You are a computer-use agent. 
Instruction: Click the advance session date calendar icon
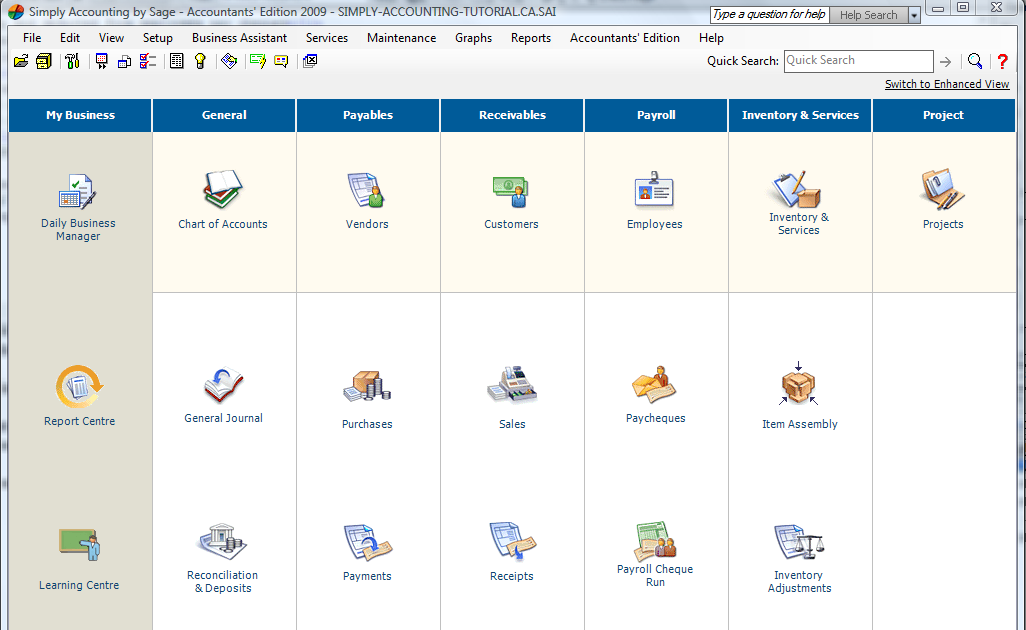click(101, 61)
